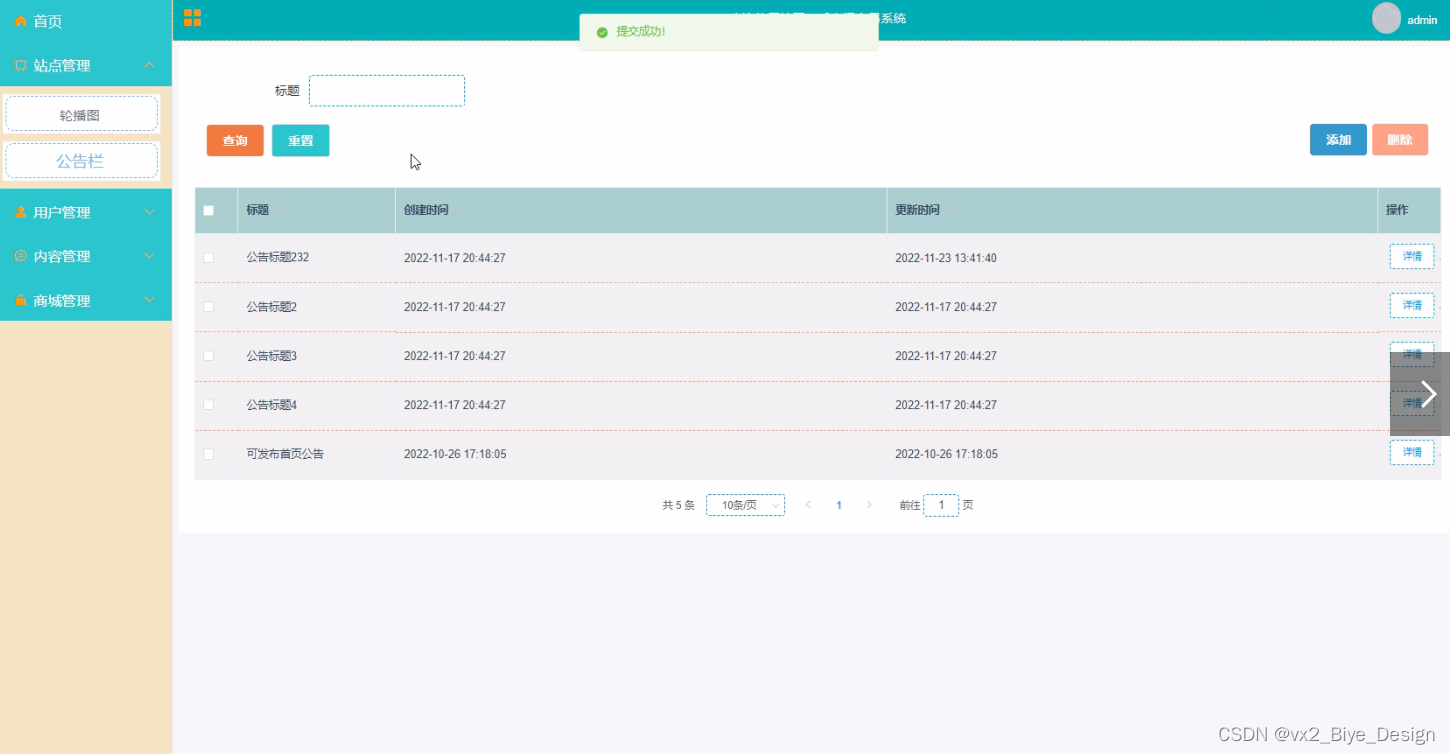Click the creation time 2022-10-26 17:18:05
This screenshot has width=1450, height=754.
point(455,454)
